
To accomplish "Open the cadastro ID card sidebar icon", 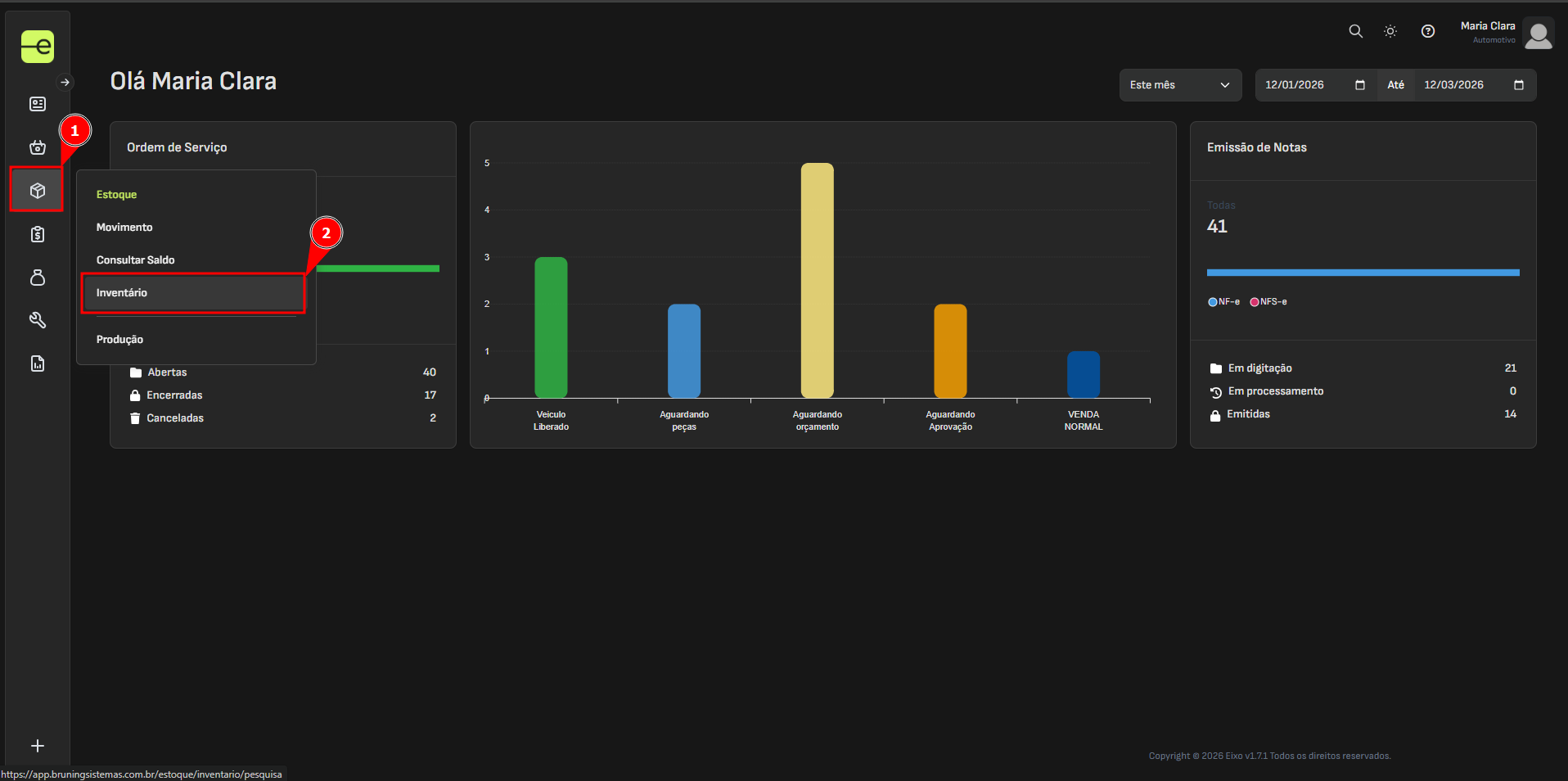I will coord(38,104).
